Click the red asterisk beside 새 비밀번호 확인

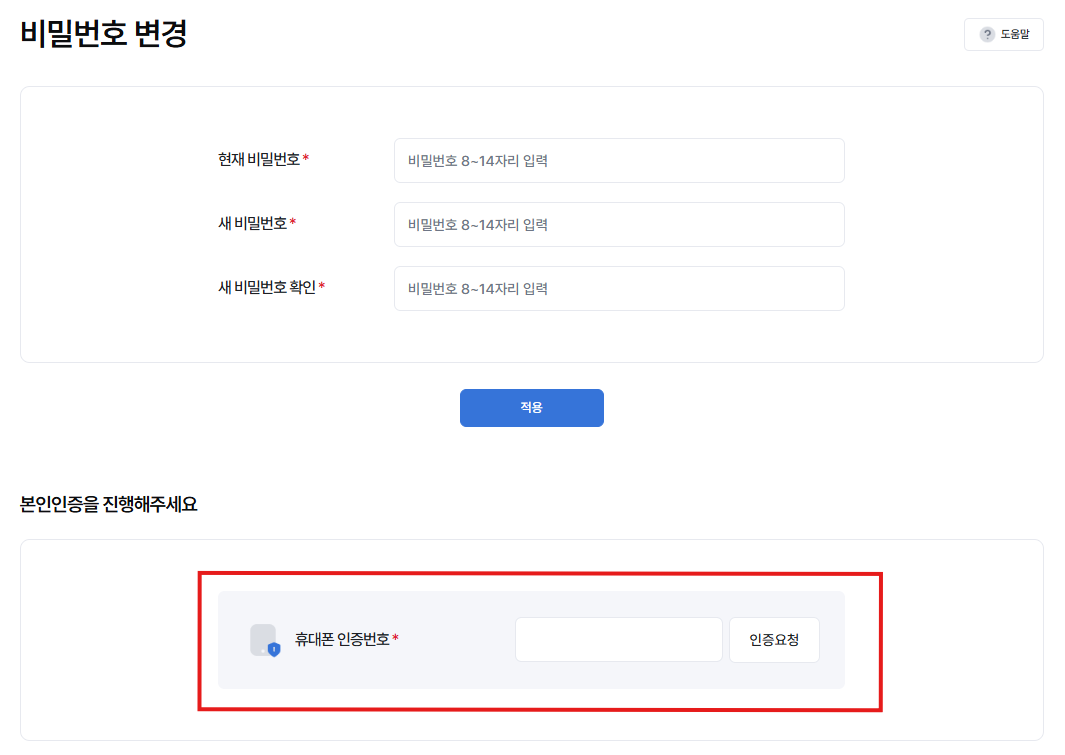coord(322,286)
